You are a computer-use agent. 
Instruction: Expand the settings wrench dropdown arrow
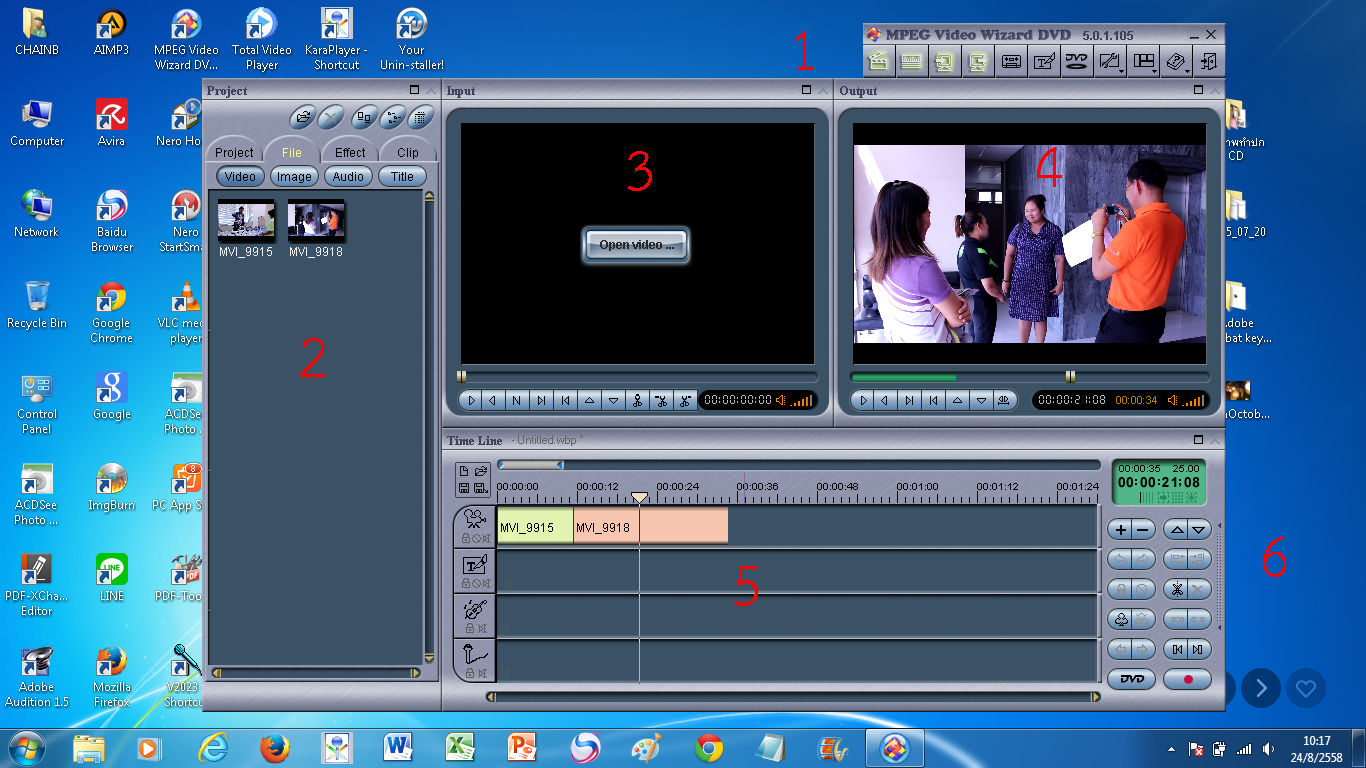coord(1121,71)
